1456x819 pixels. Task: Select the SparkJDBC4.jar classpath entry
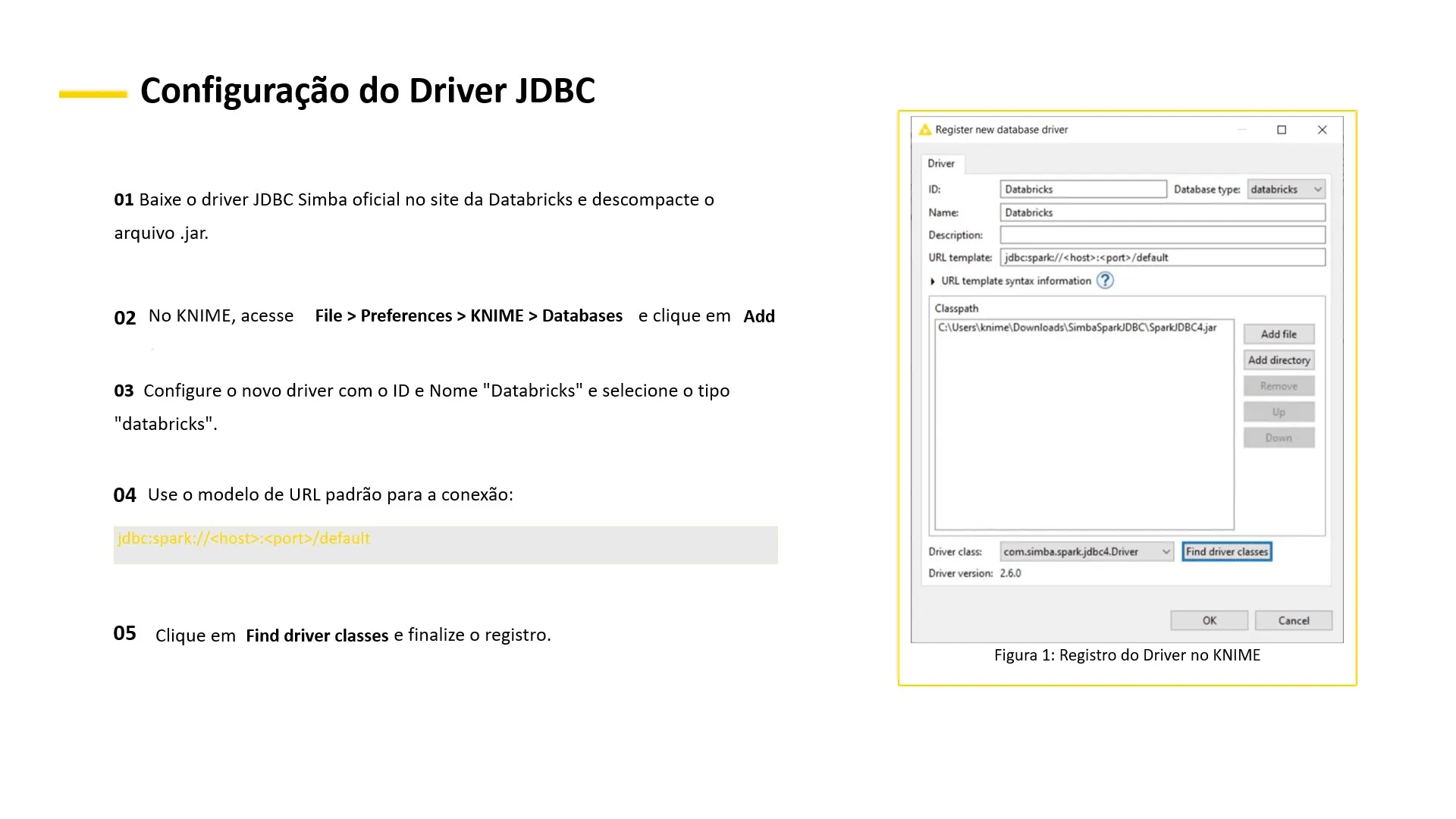pos(1077,328)
